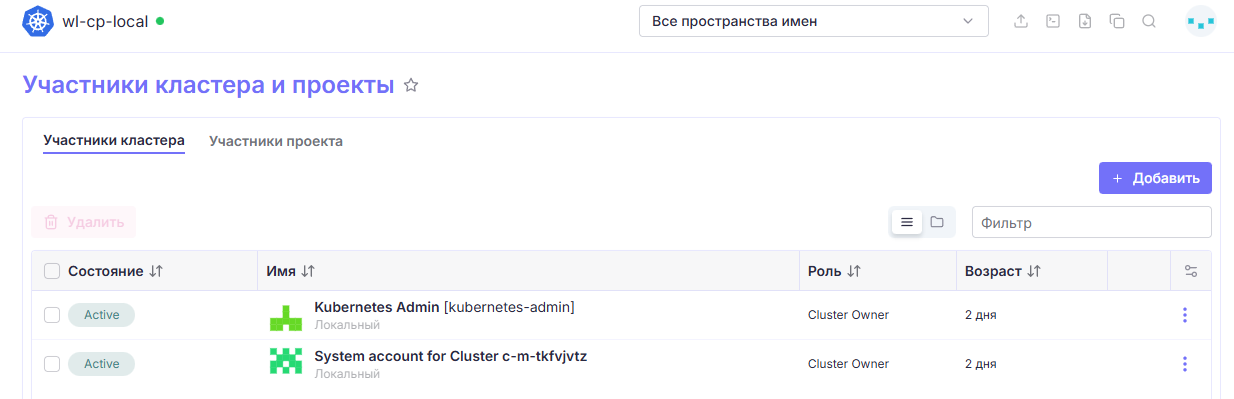Image resolution: width=1234 pixels, height=399 pixels.
Task: Select the Kubernetes Admin row checkbox
Action: coord(52,315)
